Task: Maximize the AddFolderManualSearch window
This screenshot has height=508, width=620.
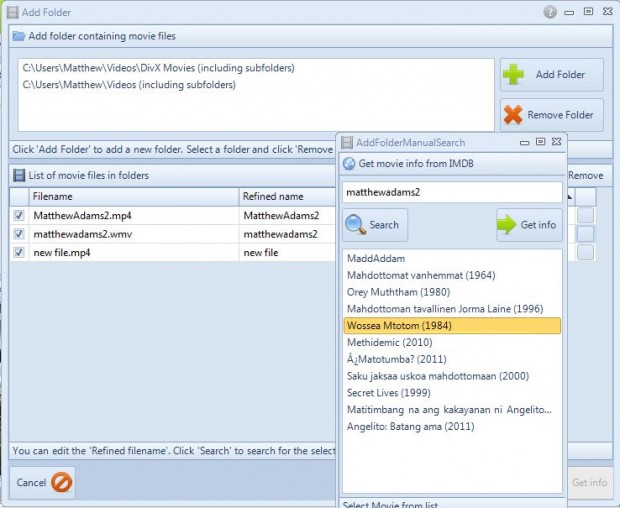Action: (540, 142)
